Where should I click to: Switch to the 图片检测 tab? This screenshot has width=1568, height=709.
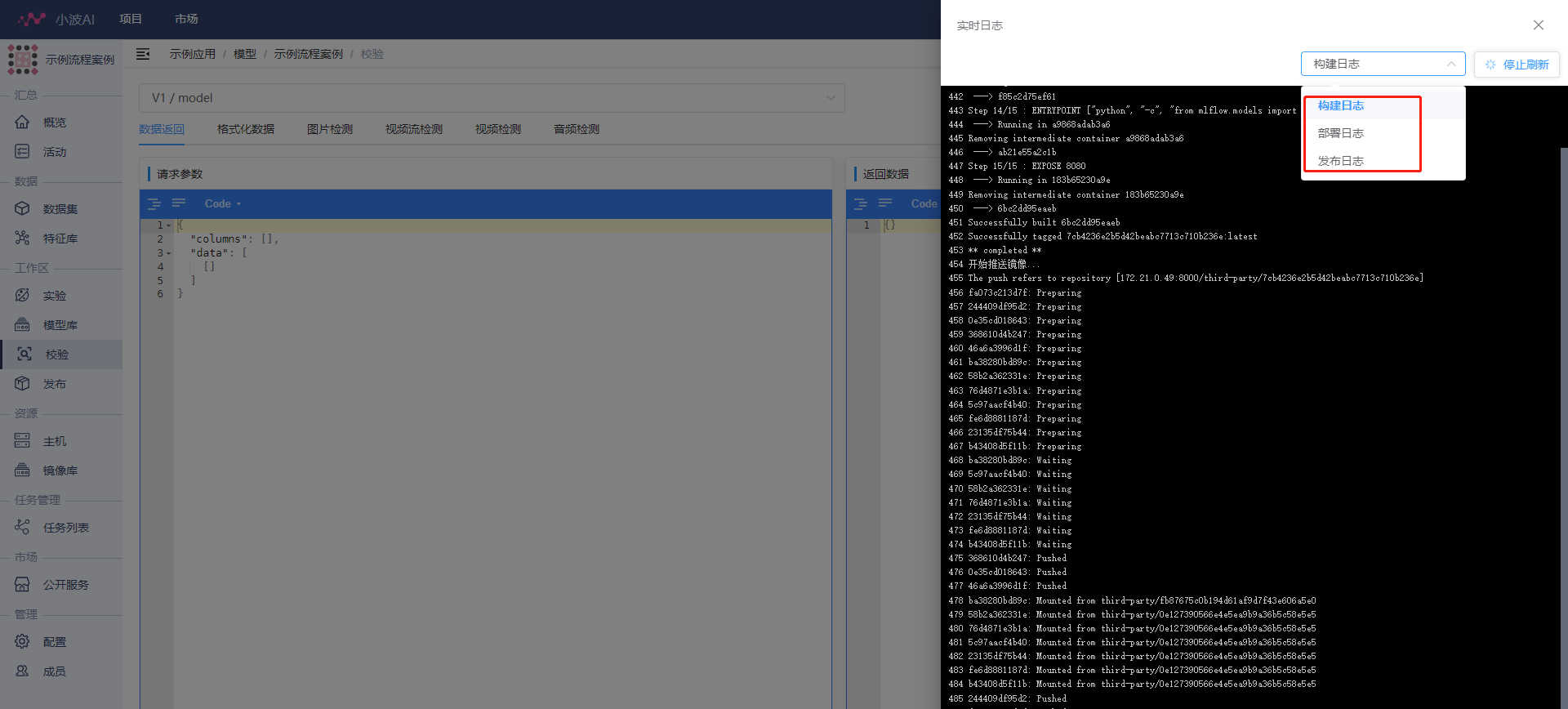point(330,129)
